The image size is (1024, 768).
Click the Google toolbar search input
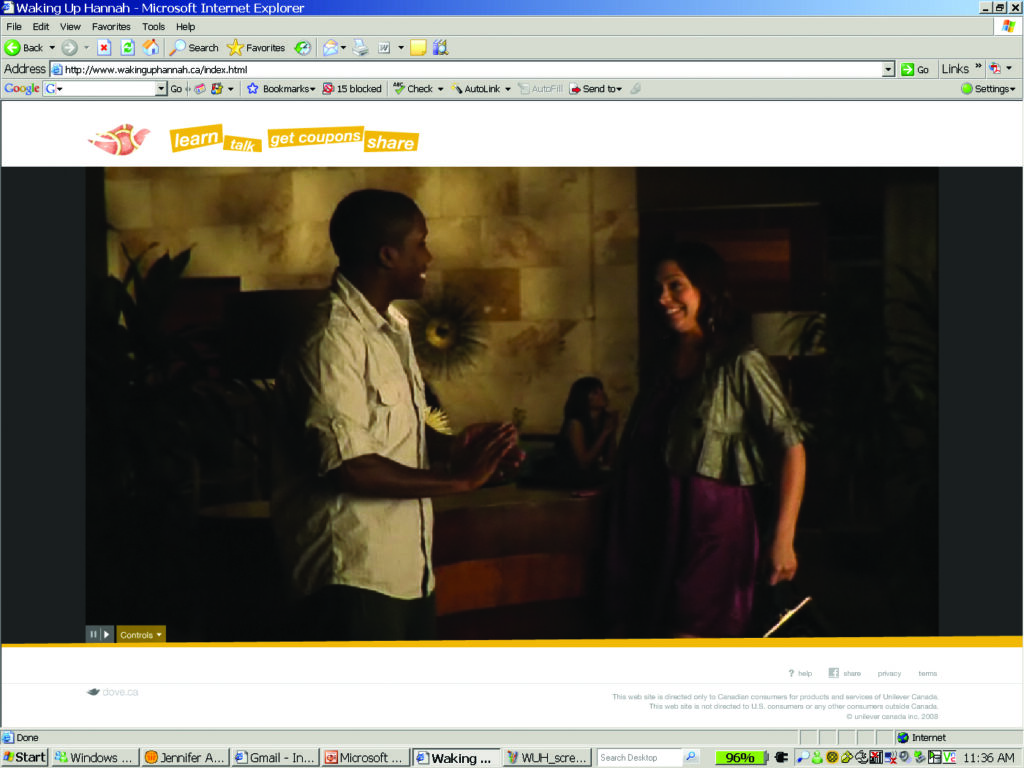point(99,89)
